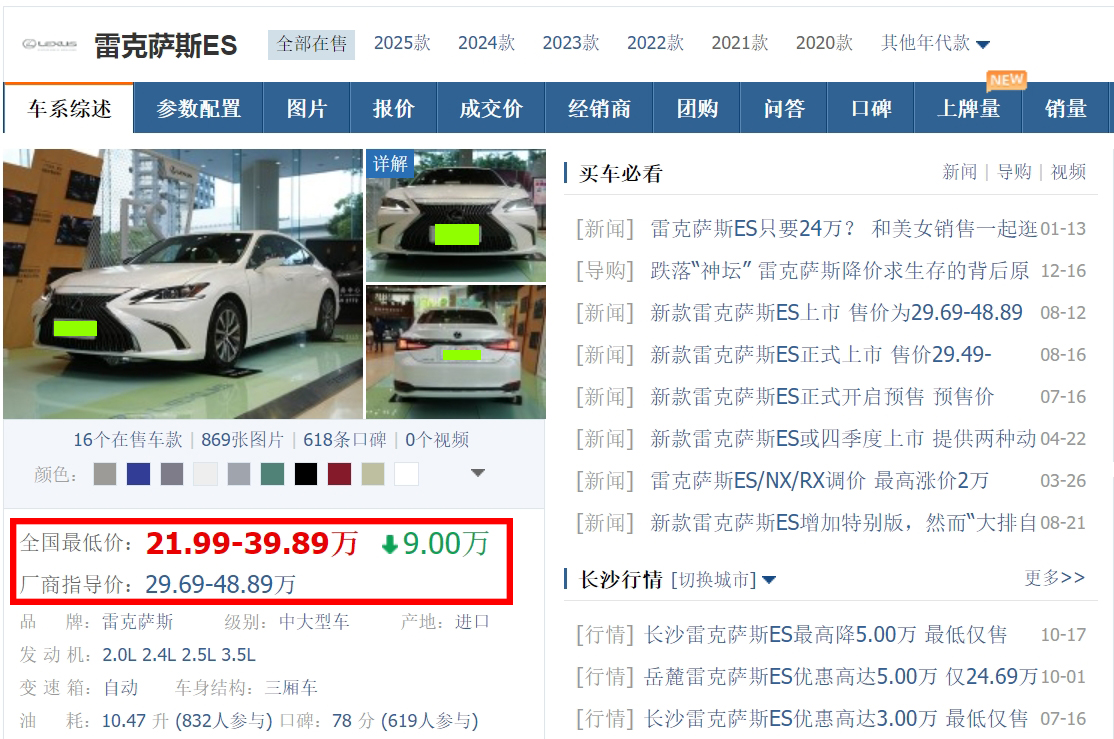The height and width of the screenshot is (739, 1114).
Task: Open 0个视频 link
Action: [437, 440]
